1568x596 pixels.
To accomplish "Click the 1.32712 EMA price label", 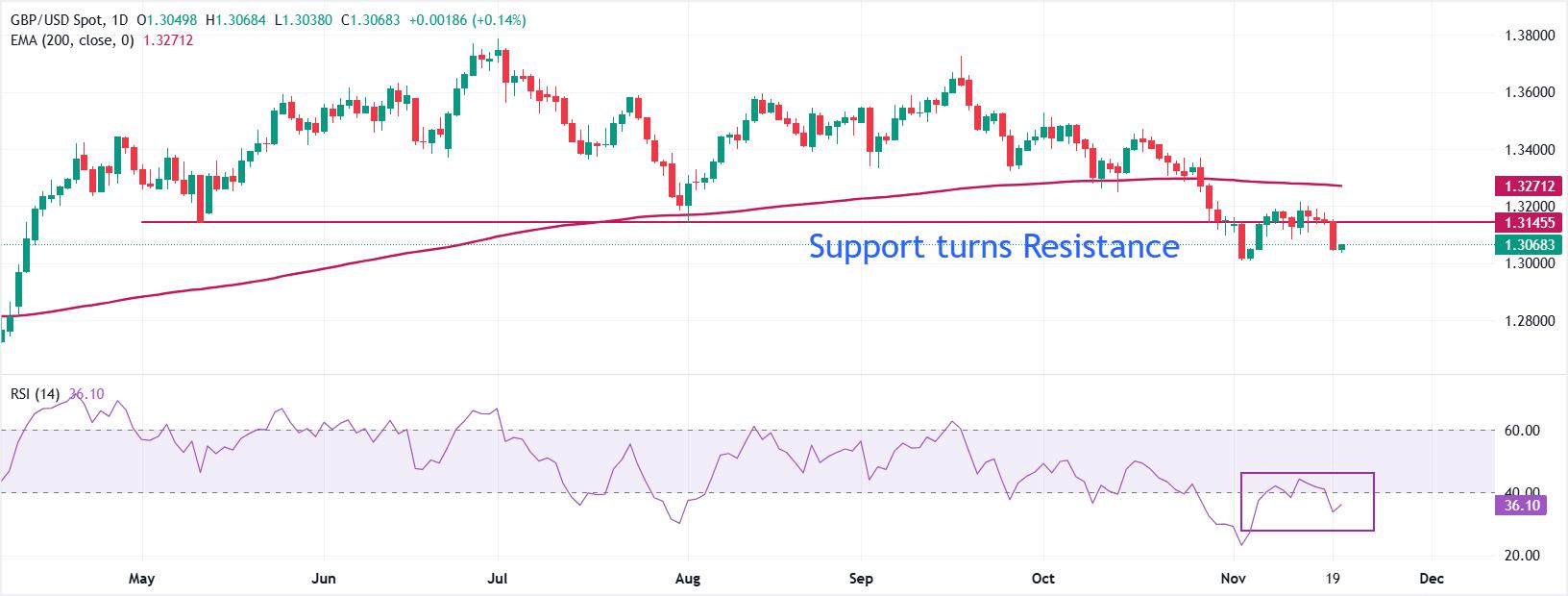I will point(1519,186).
